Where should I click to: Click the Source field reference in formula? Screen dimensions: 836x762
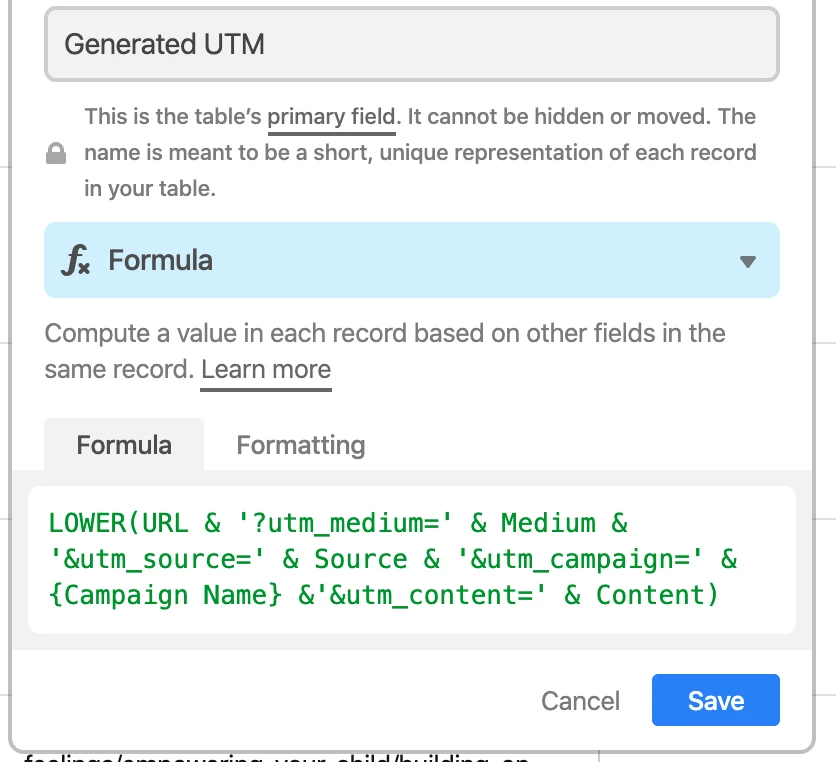pos(360,559)
